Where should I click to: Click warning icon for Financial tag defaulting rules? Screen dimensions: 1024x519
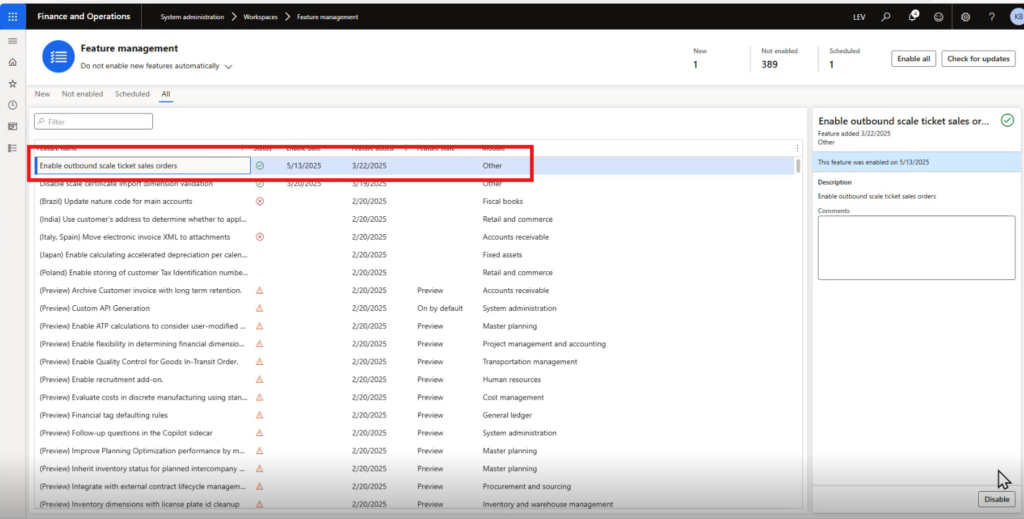[259, 415]
